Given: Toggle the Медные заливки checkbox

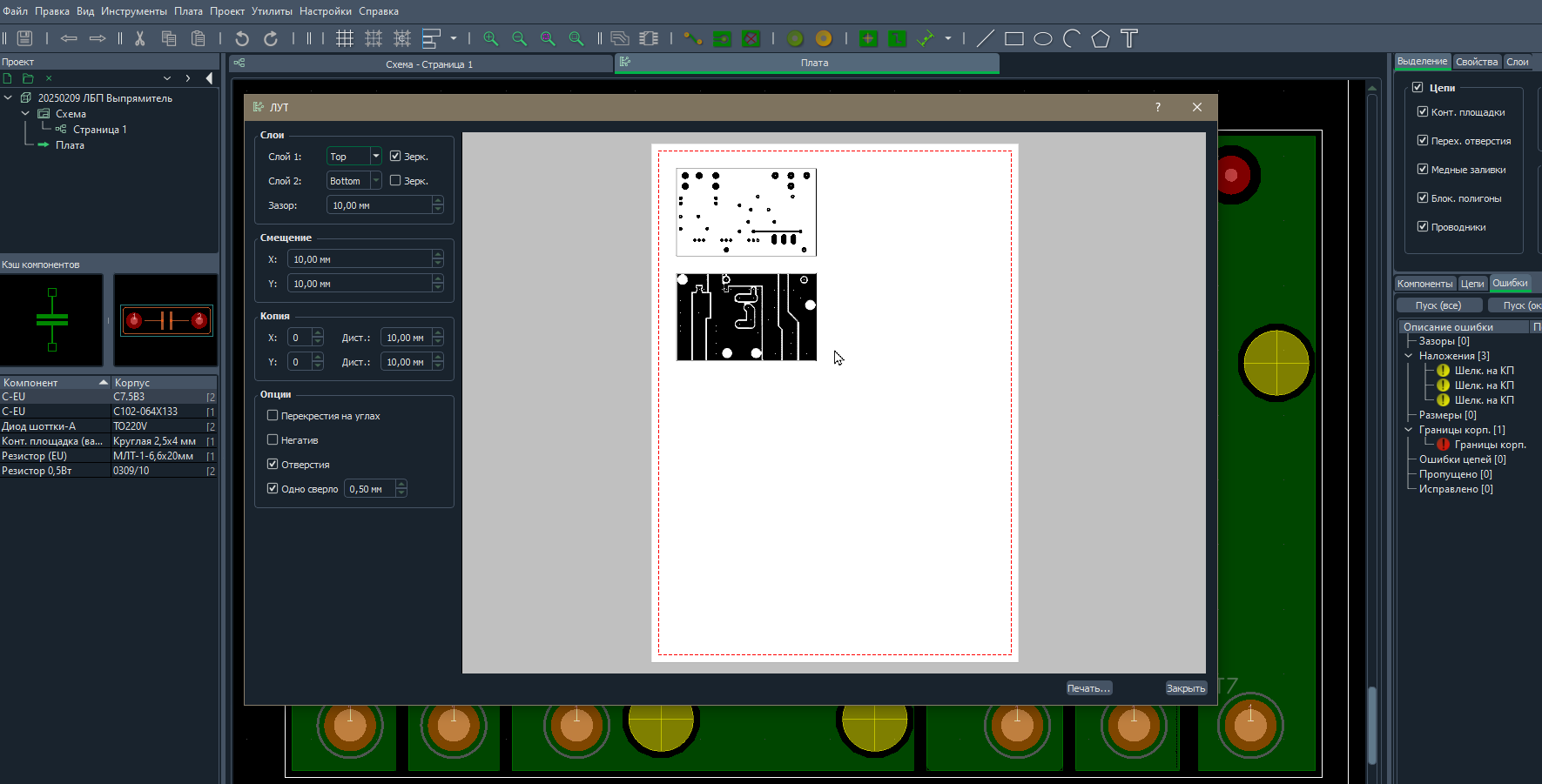Looking at the screenshot, I should pyautogui.click(x=1423, y=170).
